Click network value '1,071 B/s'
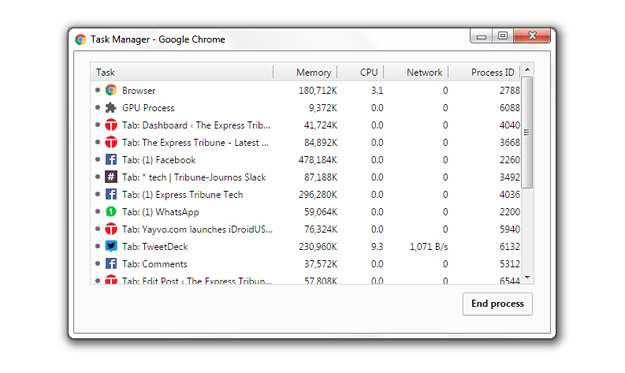Screen dimensions: 625x373 [x=429, y=247]
